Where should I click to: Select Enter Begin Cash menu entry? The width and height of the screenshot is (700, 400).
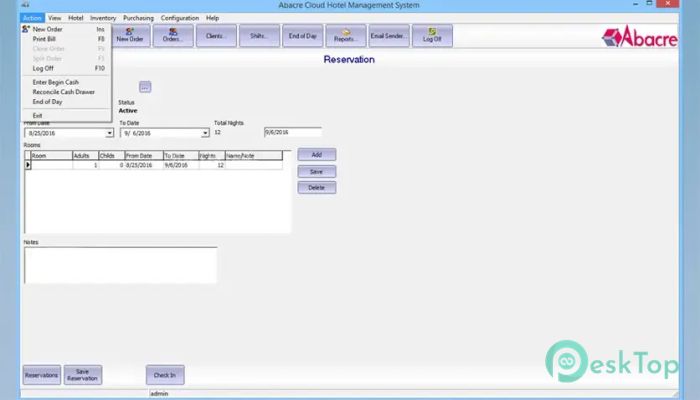pyautogui.click(x=66, y=82)
